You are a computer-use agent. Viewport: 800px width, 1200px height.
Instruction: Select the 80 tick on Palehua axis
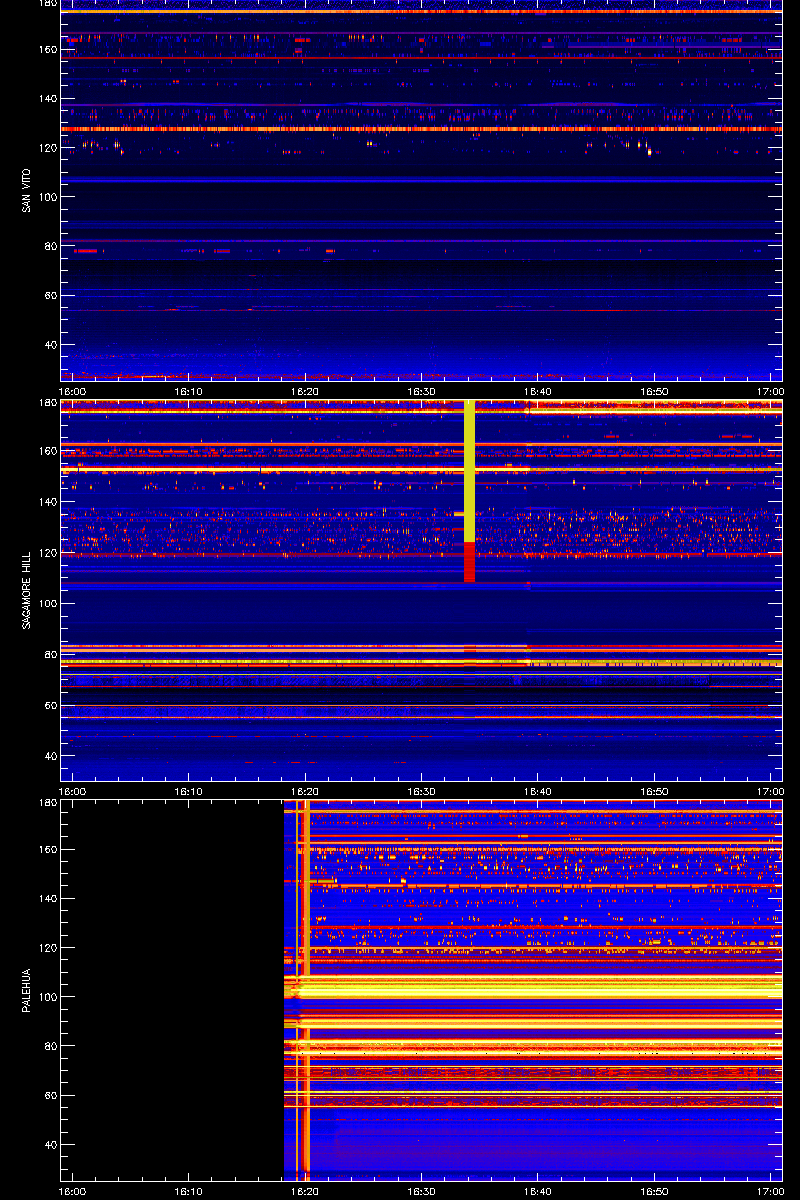pyautogui.click(x=50, y=1046)
